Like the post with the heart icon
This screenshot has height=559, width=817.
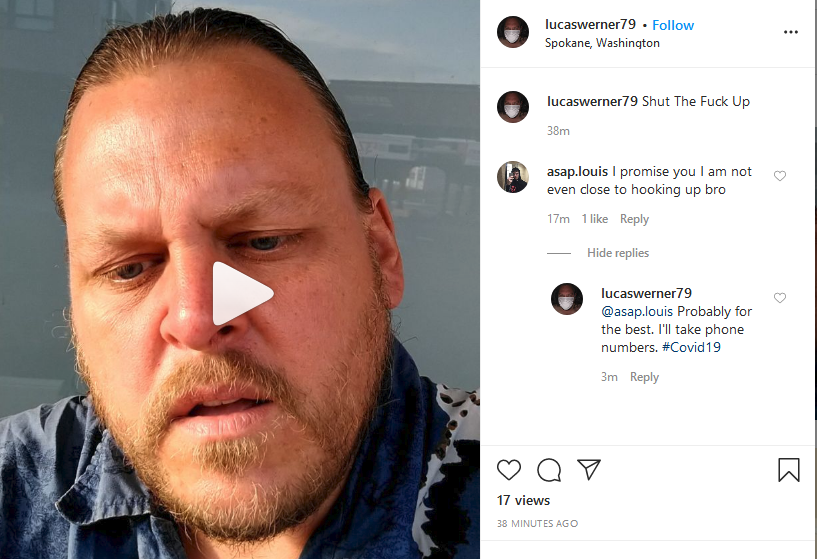pos(509,470)
